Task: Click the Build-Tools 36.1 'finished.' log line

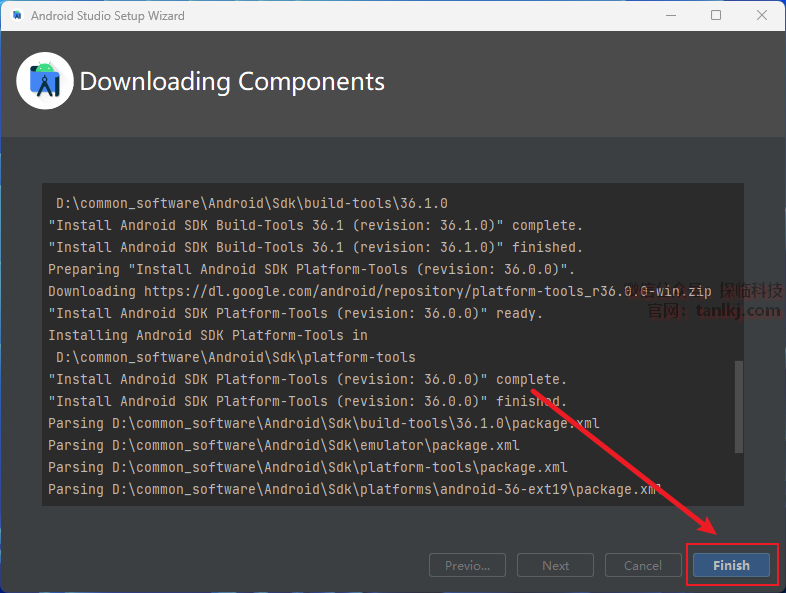Action: [x=315, y=247]
